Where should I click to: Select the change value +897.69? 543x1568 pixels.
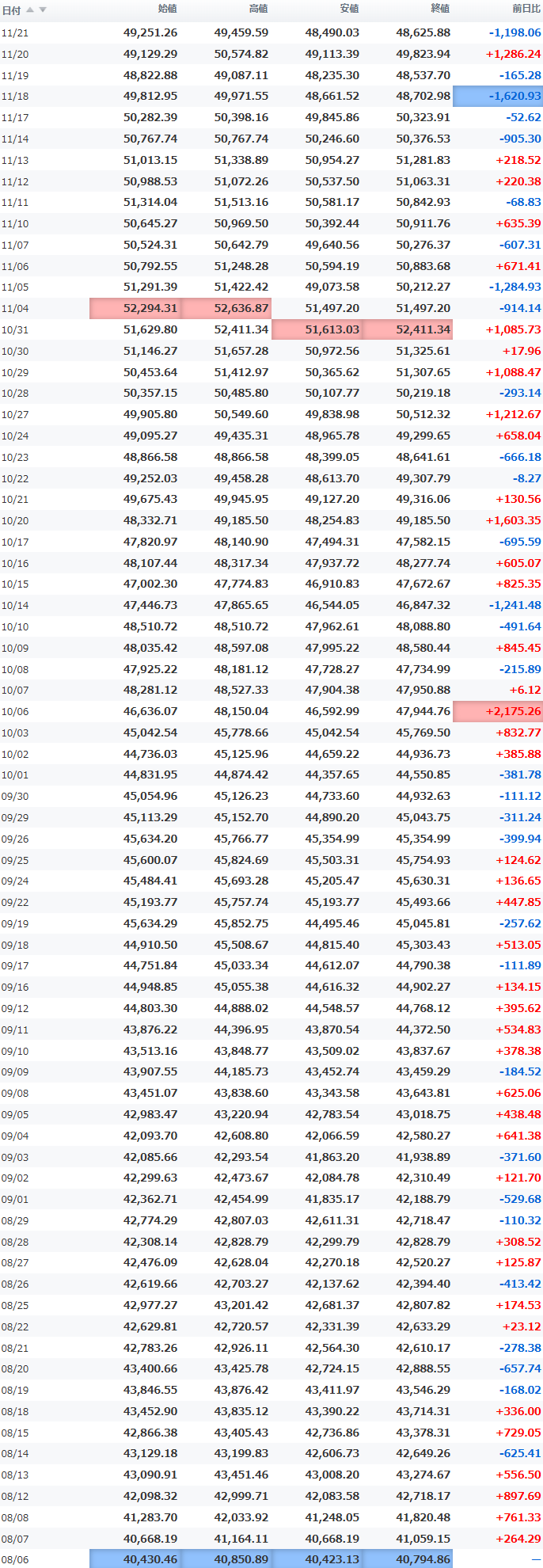518,1498
